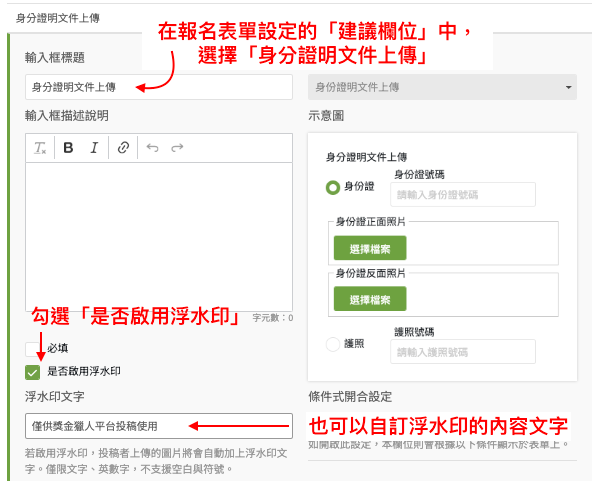The image size is (593, 481).
Task: Click the 請輸入身份證號碼 input field
Action: point(463,195)
